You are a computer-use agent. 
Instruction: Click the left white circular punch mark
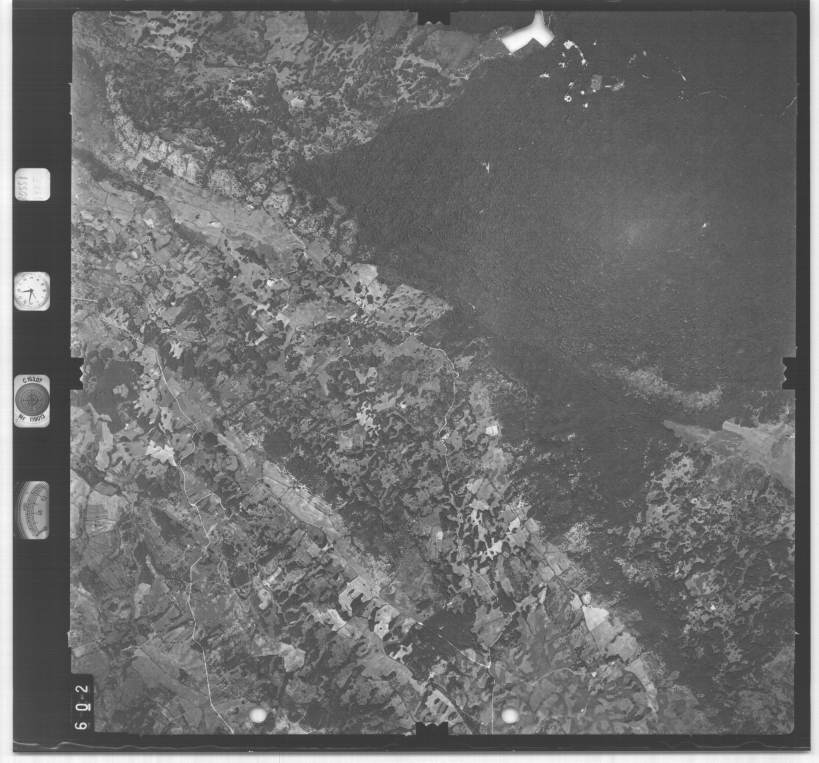[x=258, y=714]
